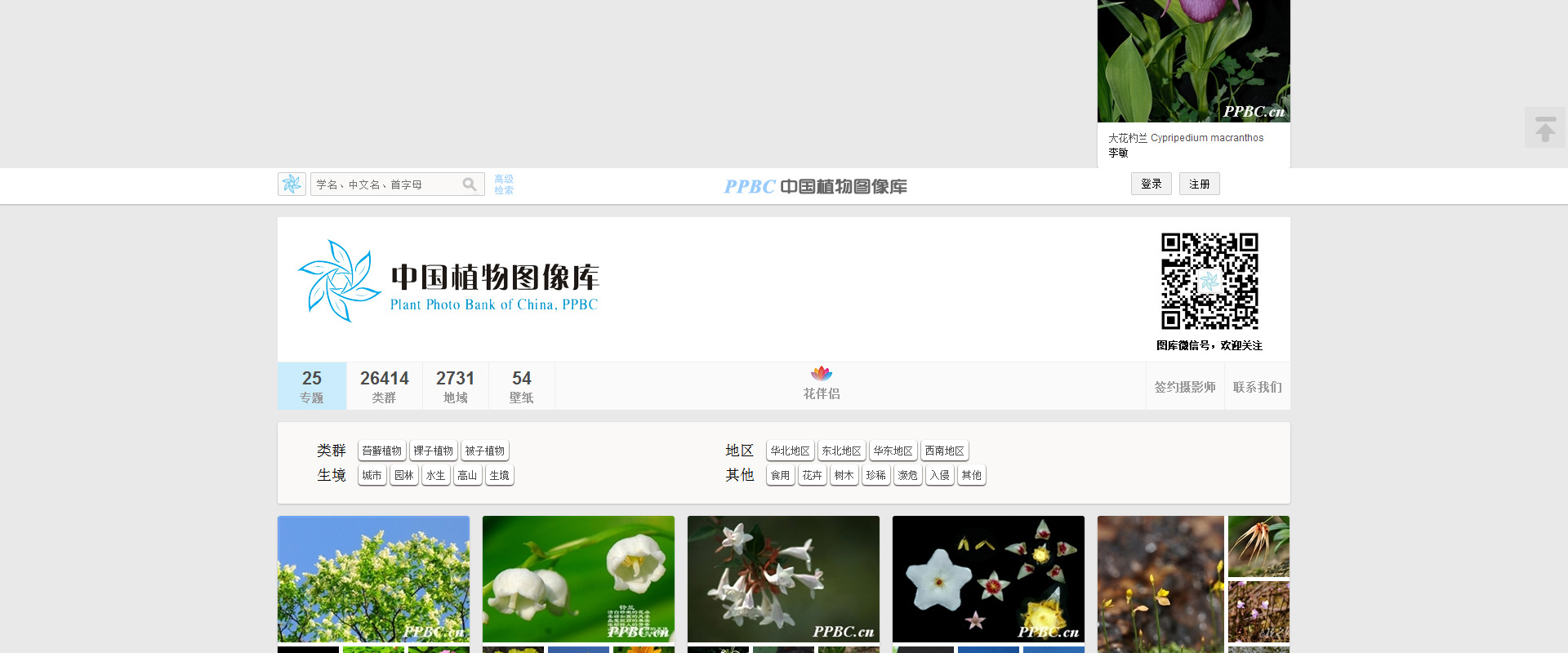
Task: Click the large 中国植物图像库 banner logo
Action: 449,282
